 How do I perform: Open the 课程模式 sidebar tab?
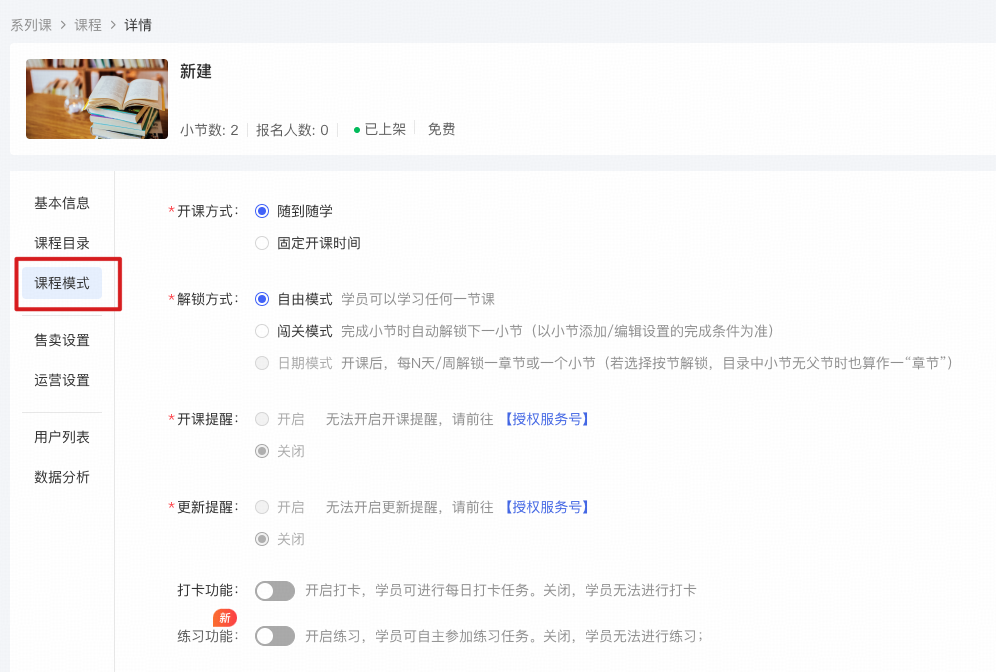(x=62, y=283)
